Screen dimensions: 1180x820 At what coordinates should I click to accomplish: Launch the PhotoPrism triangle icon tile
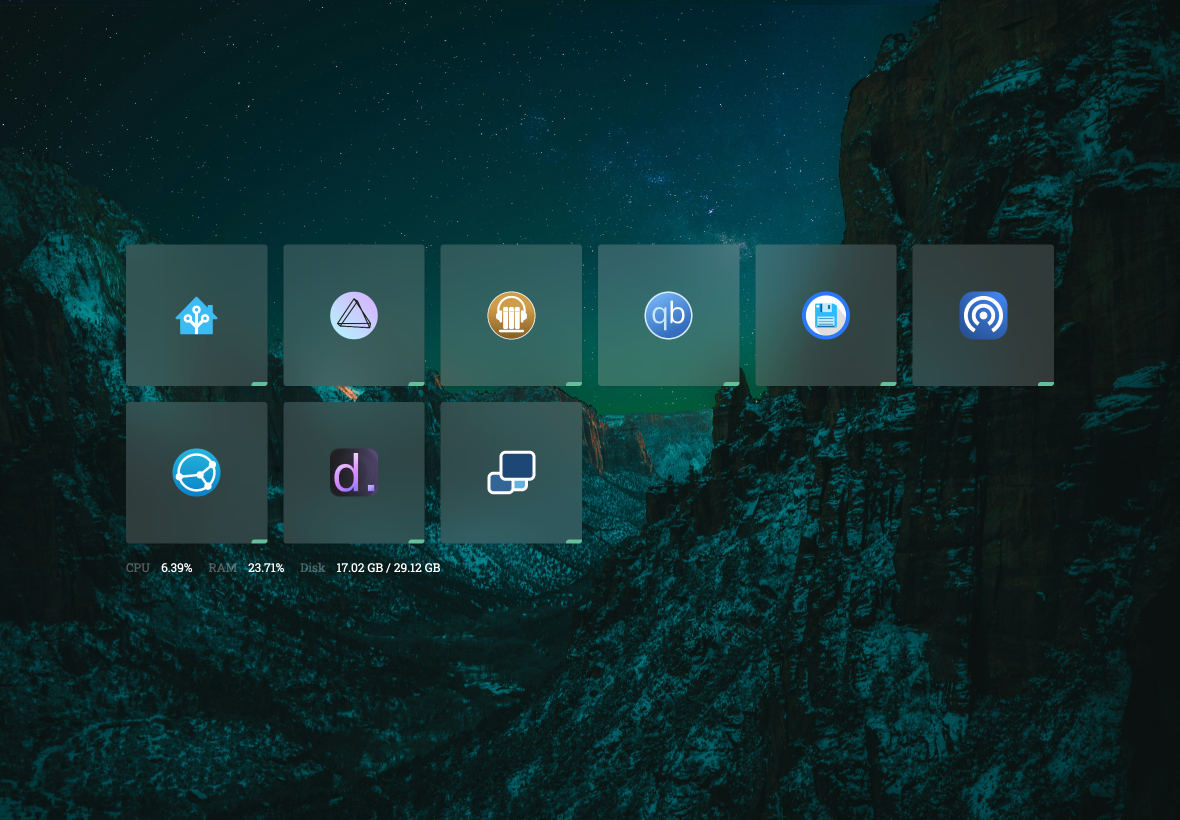pos(354,315)
